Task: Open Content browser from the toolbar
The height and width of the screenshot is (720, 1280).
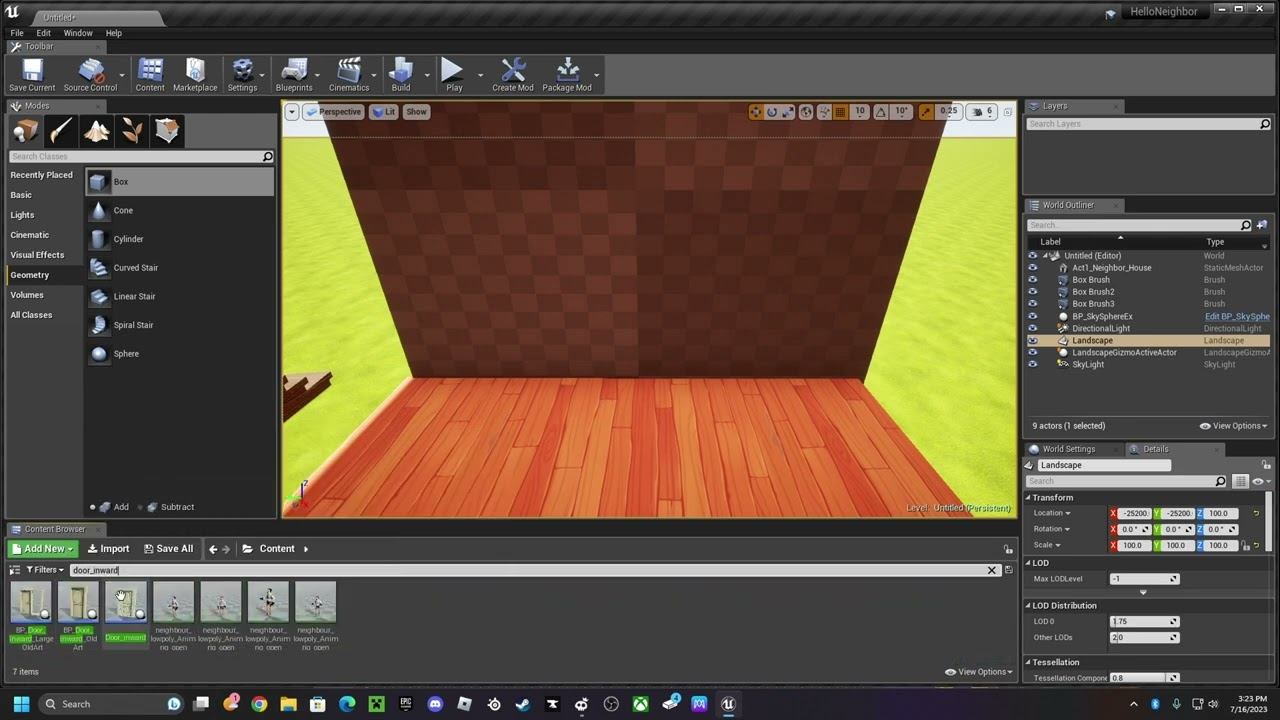Action: (150, 75)
